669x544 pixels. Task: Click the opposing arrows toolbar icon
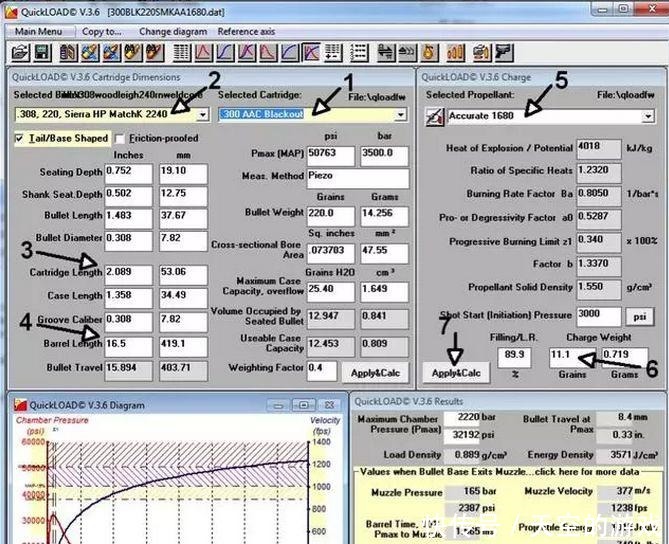[386, 52]
